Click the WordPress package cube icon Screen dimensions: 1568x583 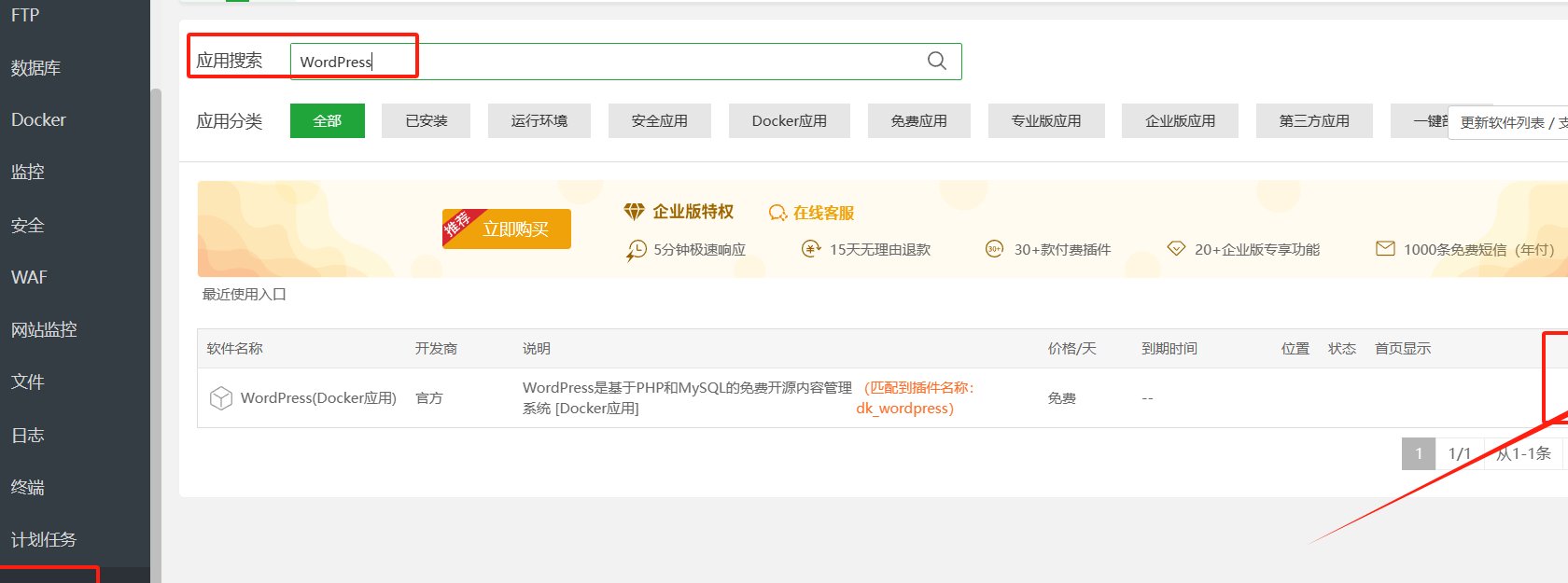pyautogui.click(x=220, y=398)
